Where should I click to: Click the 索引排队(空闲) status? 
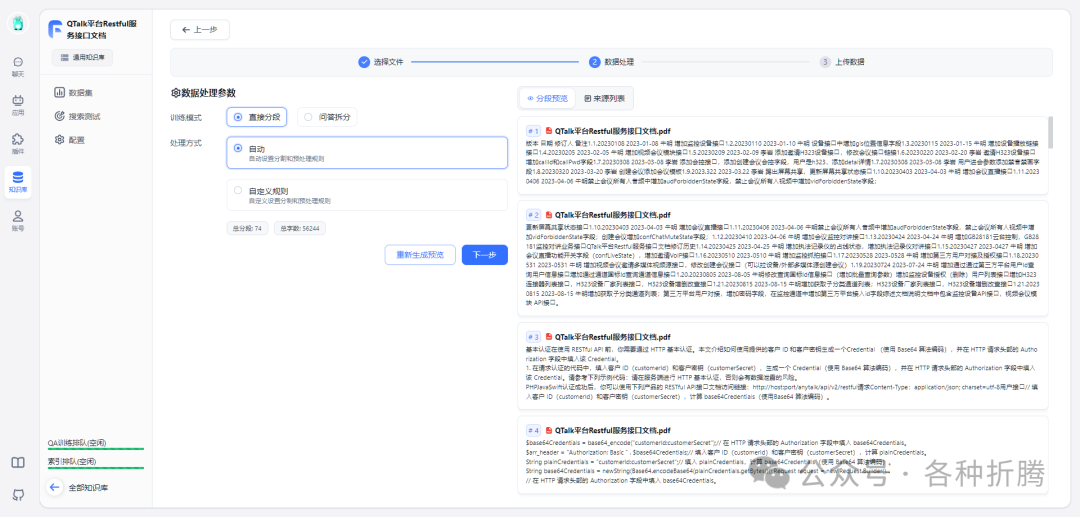[x=96, y=462]
